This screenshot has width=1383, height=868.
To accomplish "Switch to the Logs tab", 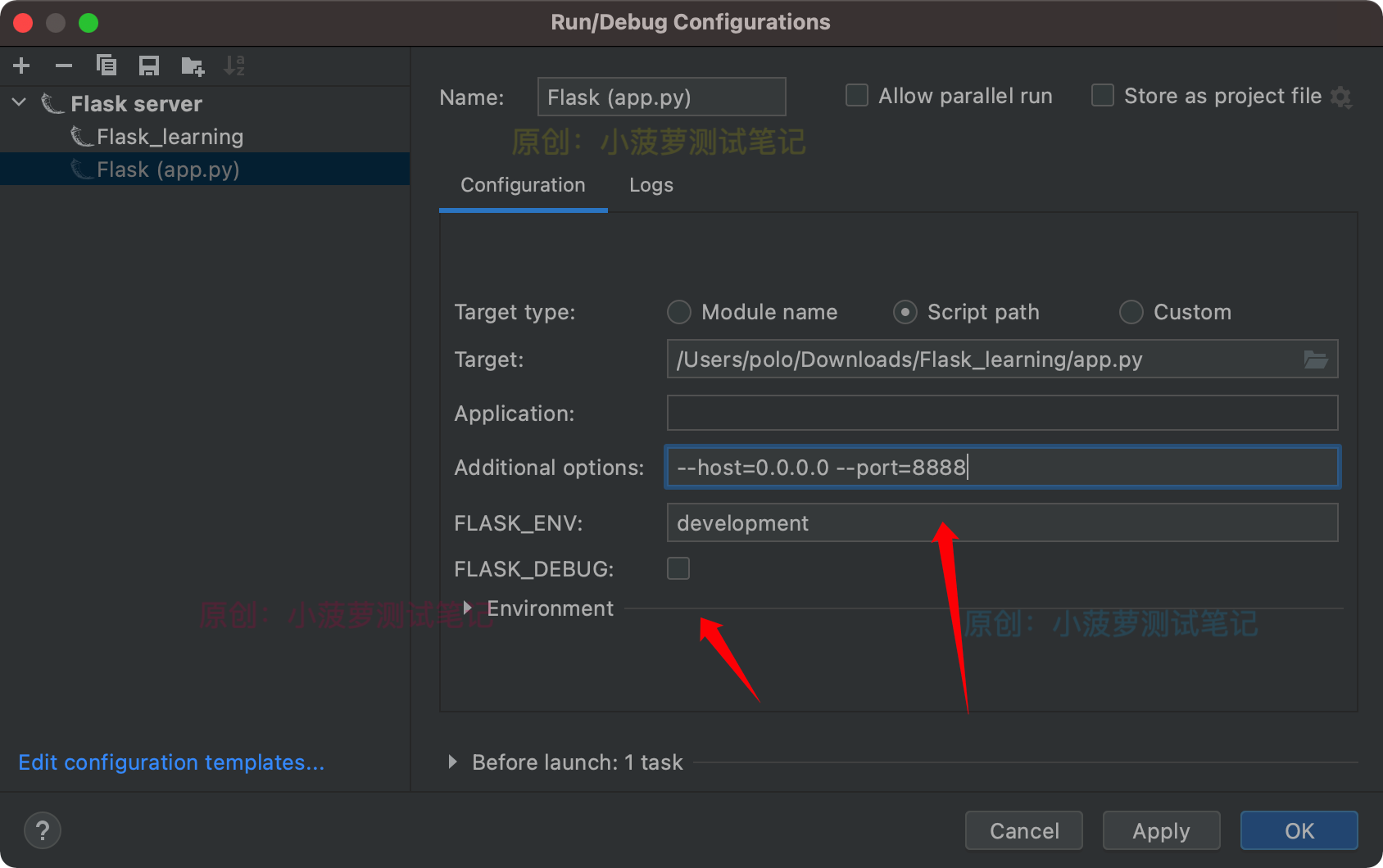I will (x=651, y=185).
